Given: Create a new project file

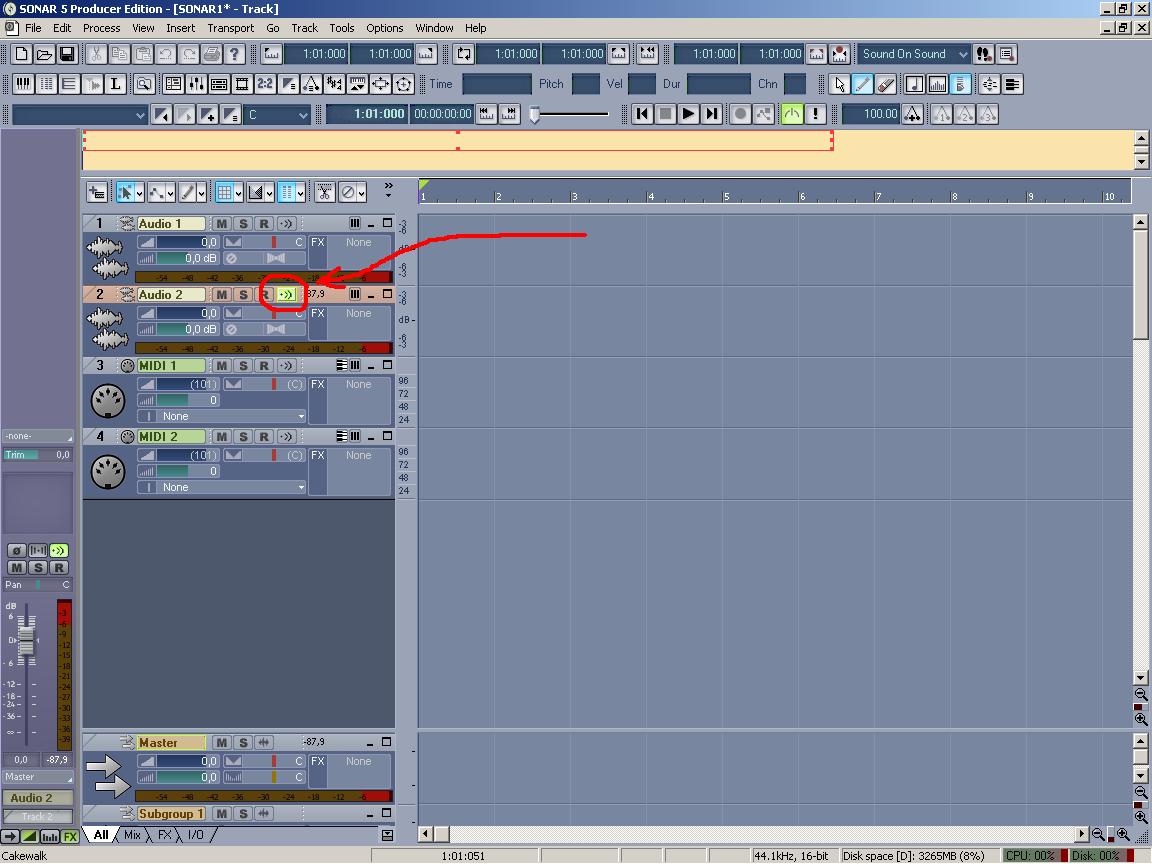Looking at the screenshot, I should [21, 54].
